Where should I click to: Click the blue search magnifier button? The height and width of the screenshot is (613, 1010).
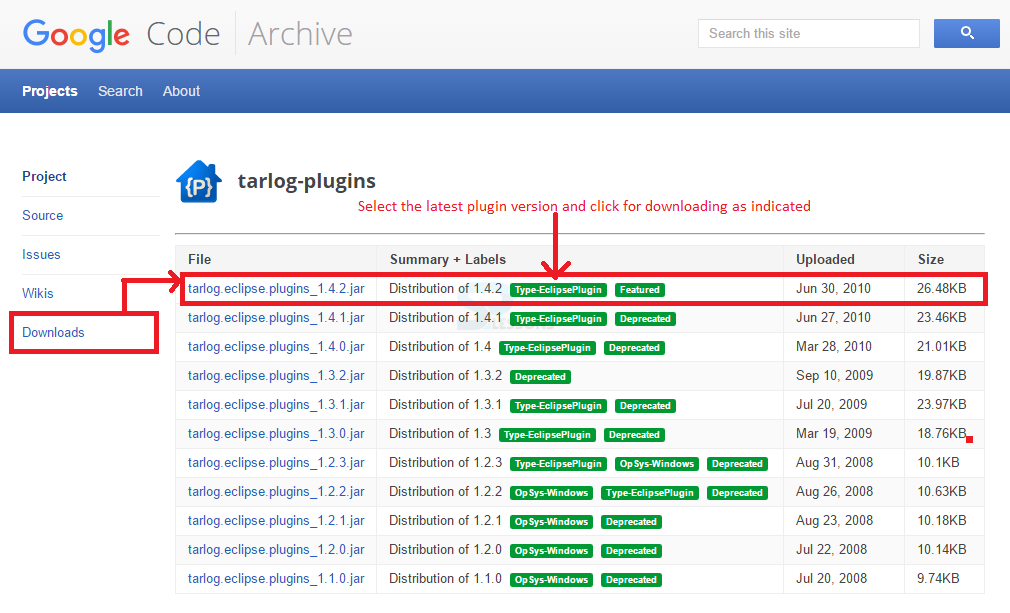pyautogui.click(x=966, y=33)
